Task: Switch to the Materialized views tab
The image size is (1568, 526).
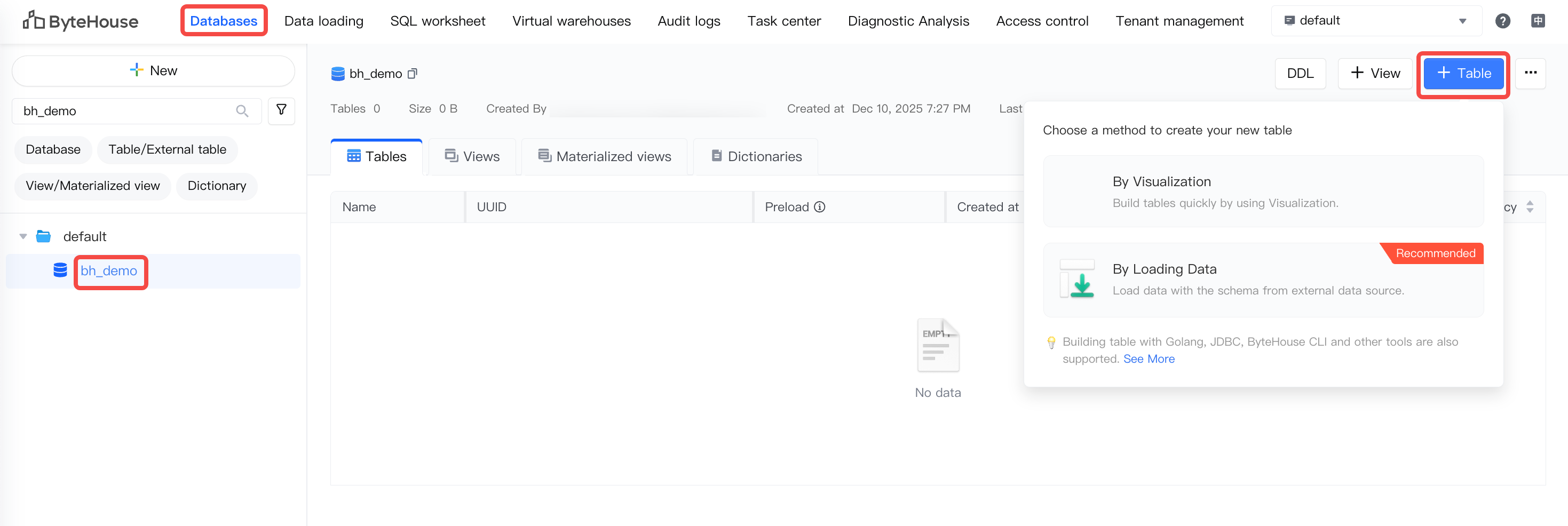Action: point(605,156)
